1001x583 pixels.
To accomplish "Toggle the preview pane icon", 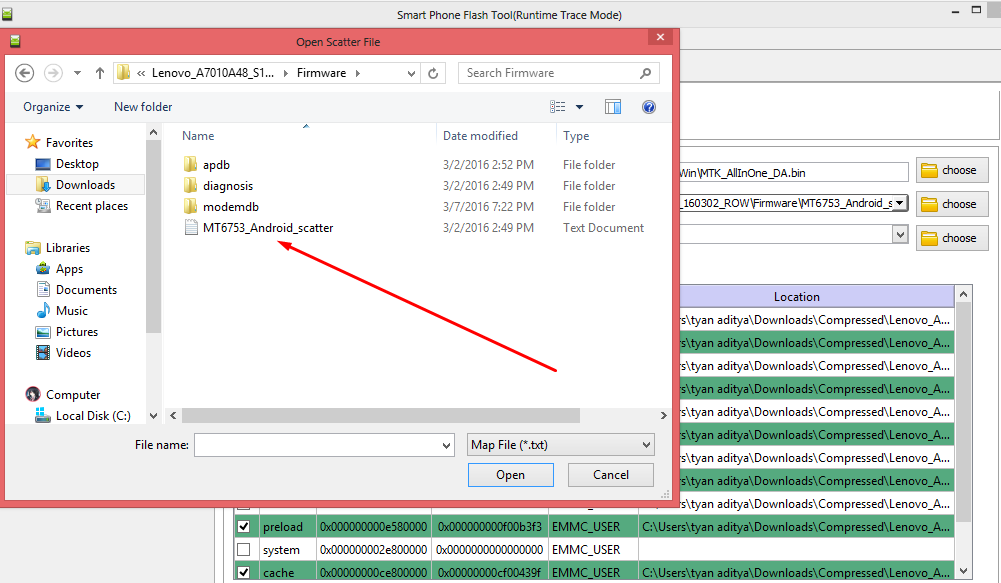I will (x=613, y=107).
